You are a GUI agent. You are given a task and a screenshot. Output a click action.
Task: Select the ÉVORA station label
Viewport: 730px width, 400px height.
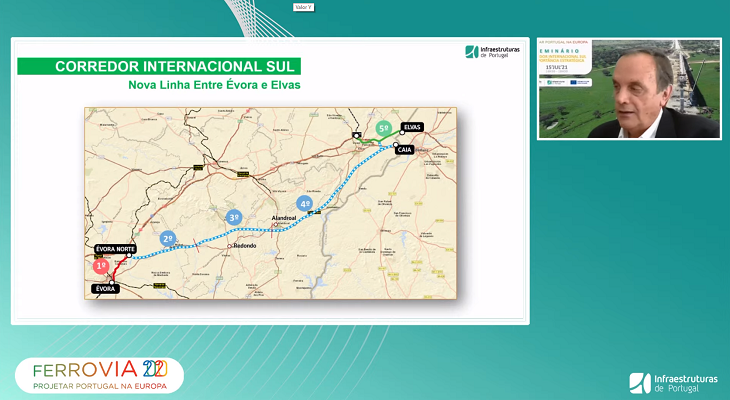pyautogui.click(x=105, y=288)
